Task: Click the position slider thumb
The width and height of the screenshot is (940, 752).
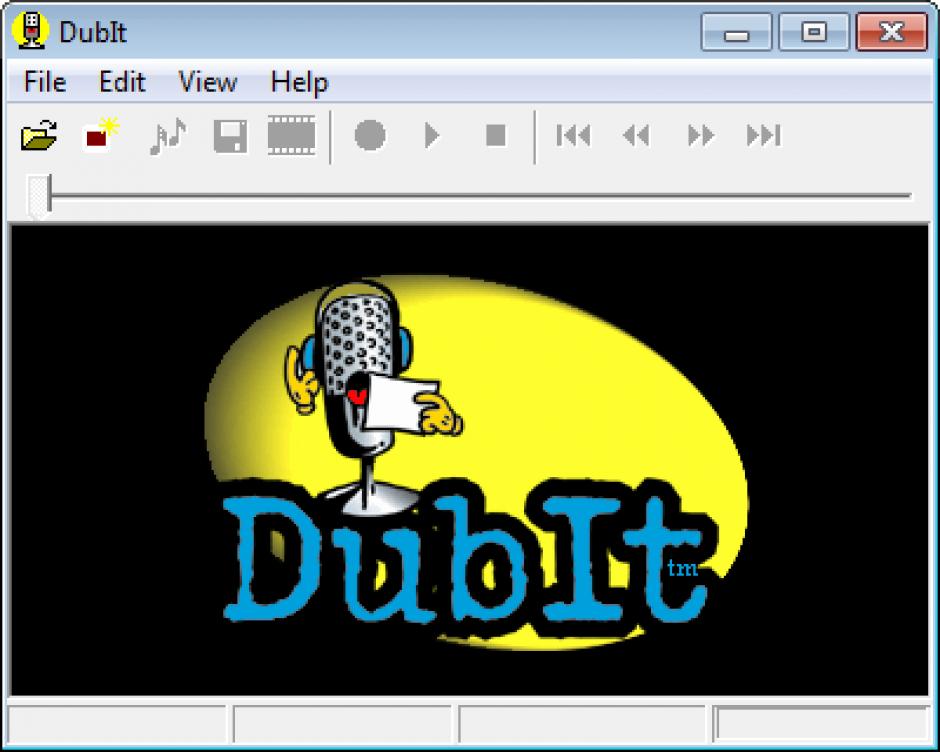Action: point(40,195)
